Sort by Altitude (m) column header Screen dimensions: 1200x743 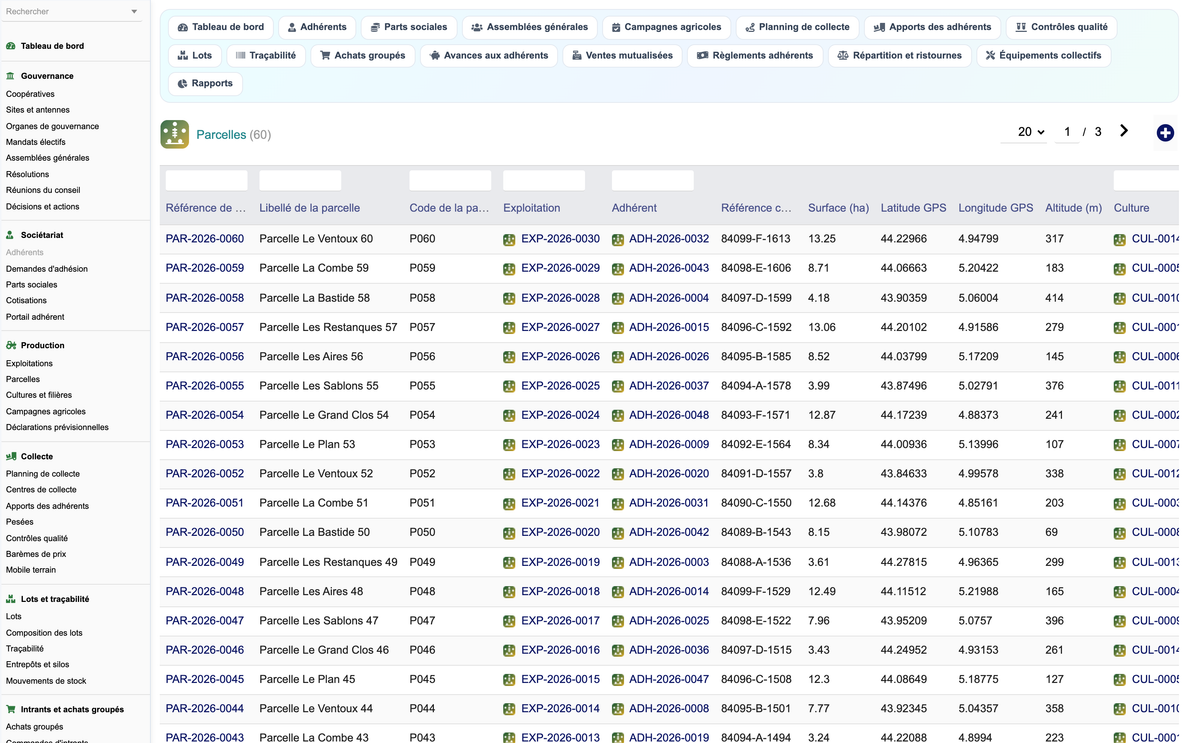click(x=1073, y=208)
